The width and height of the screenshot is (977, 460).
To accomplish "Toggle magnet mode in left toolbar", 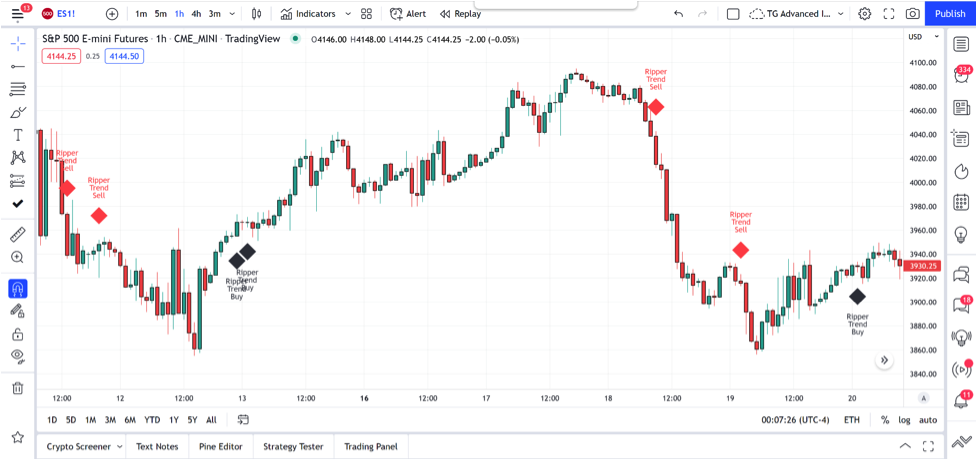I will pos(17,288).
